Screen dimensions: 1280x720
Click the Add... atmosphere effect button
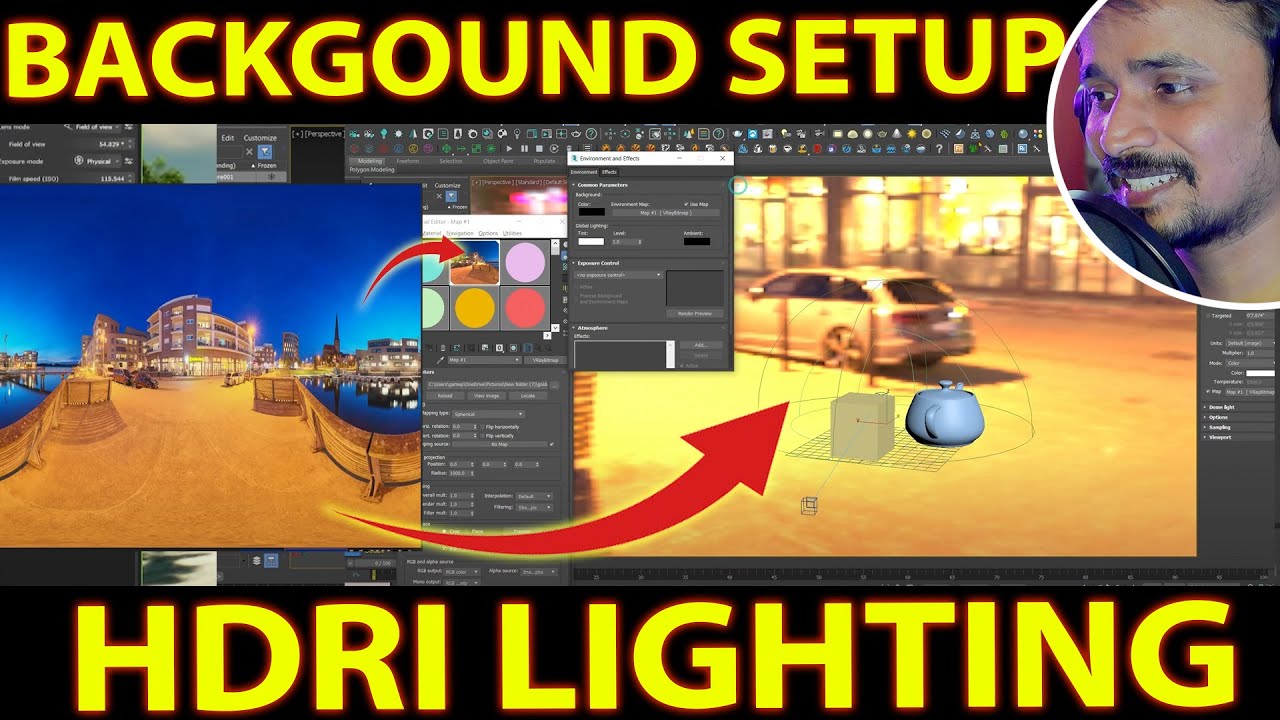tap(700, 345)
